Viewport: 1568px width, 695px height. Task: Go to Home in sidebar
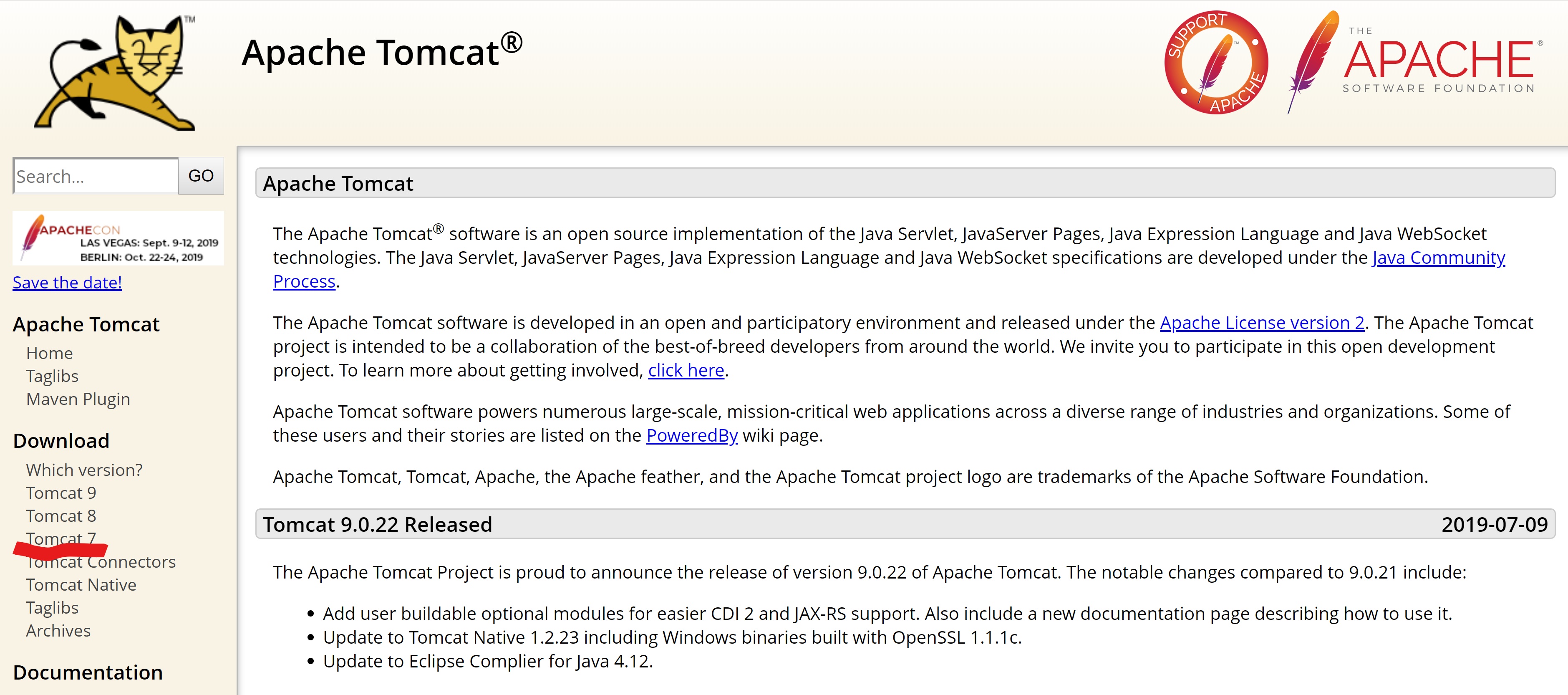point(49,353)
